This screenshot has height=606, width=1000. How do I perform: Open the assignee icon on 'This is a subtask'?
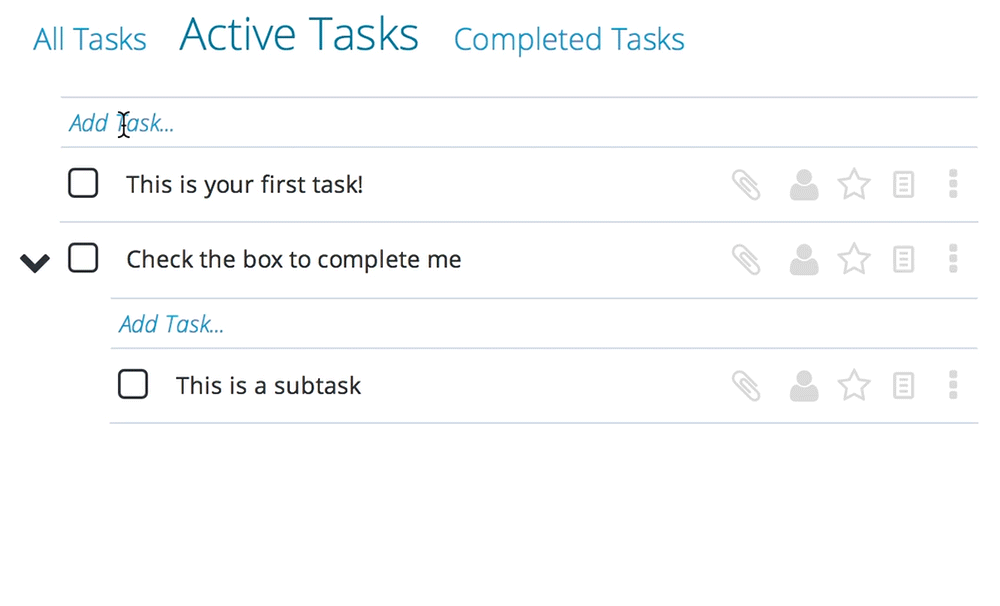click(x=804, y=386)
